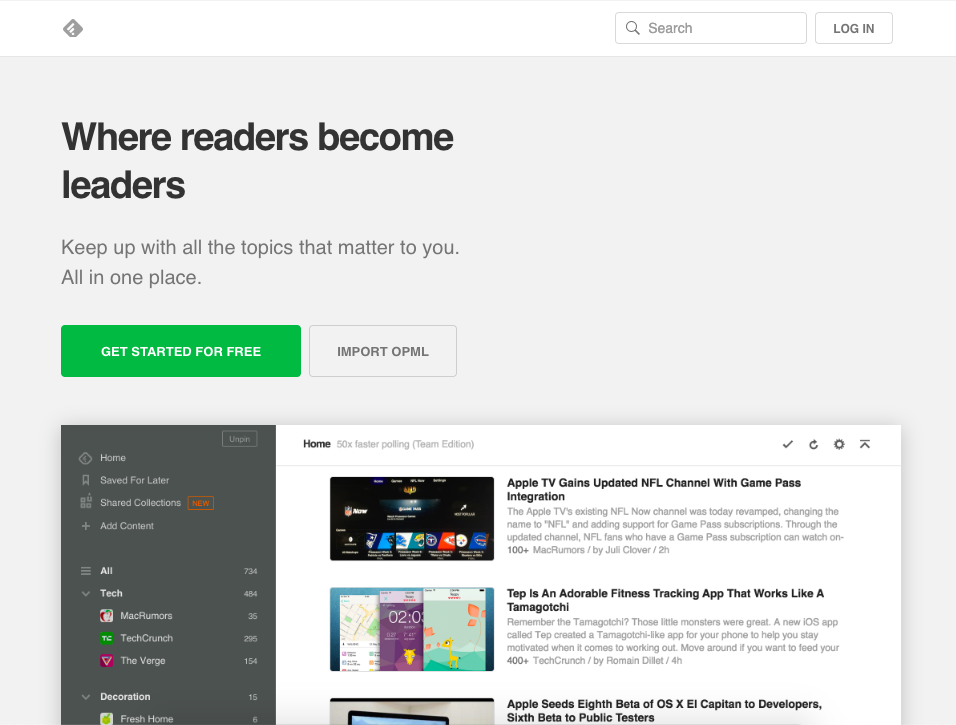Click the Feedly logo in the header
The width and height of the screenshot is (956, 725).
click(72, 28)
